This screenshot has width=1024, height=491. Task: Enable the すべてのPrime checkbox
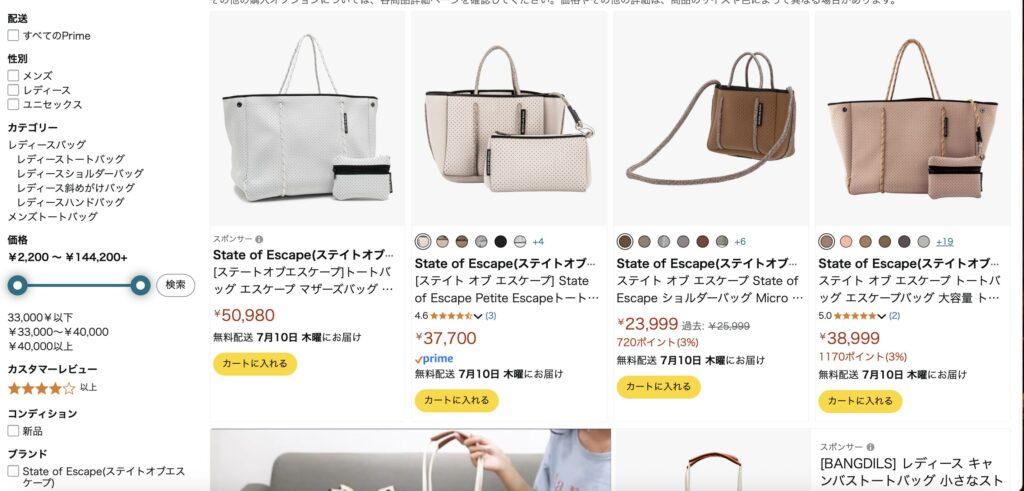[13, 35]
